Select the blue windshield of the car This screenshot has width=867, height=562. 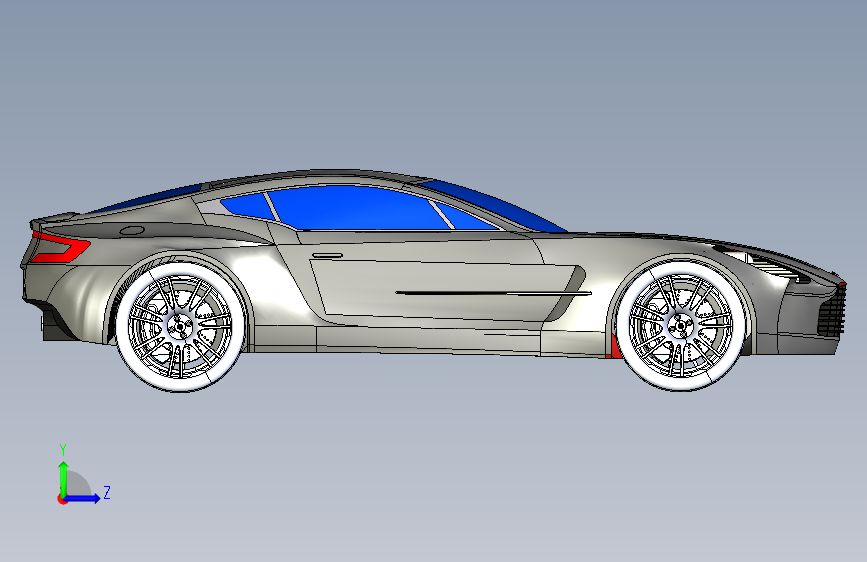[492, 205]
